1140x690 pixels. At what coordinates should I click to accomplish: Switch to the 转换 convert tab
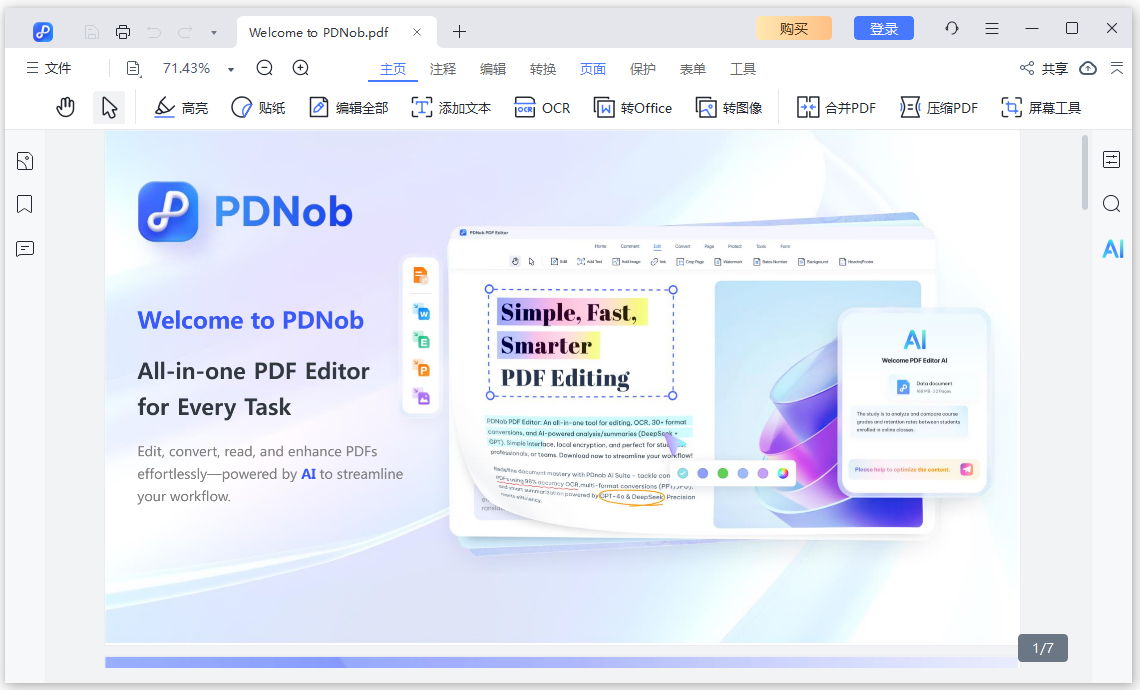[543, 69]
